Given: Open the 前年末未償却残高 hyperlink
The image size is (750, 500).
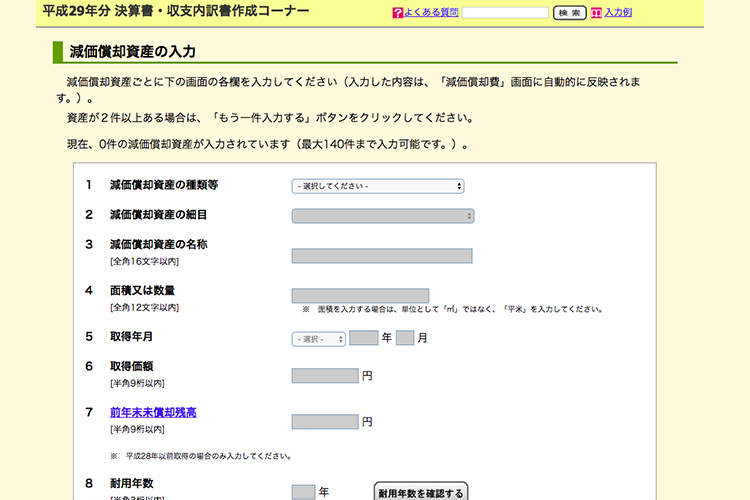Looking at the screenshot, I should pyautogui.click(x=153, y=412).
